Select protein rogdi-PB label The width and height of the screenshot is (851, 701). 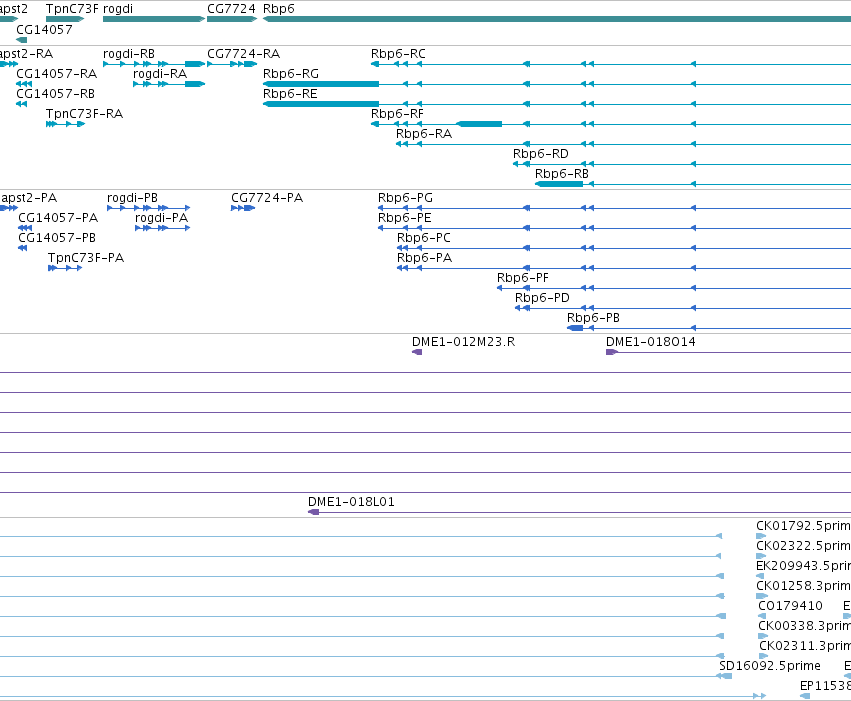(132, 198)
